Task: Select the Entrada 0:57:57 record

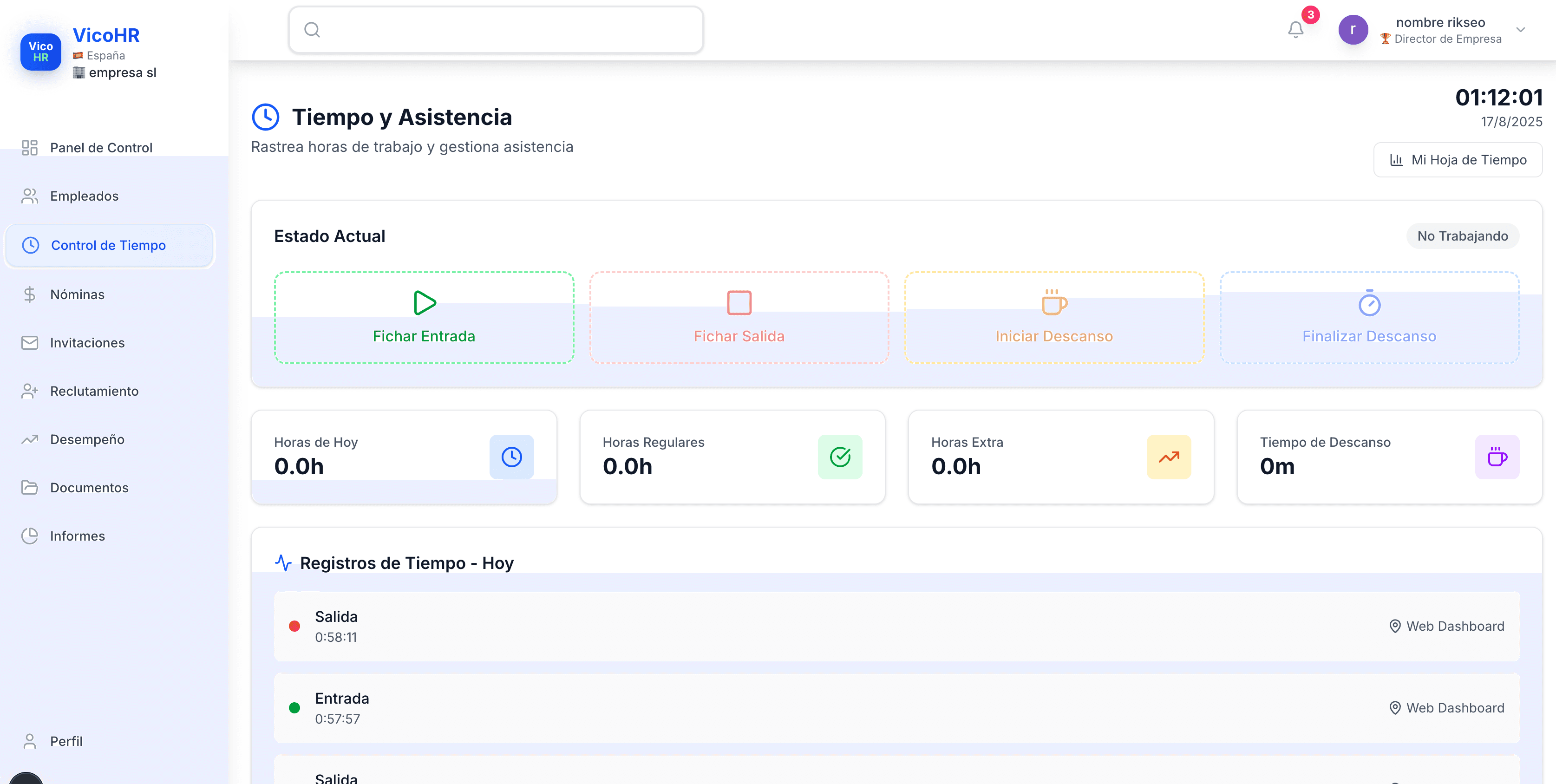Action: click(x=897, y=708)
